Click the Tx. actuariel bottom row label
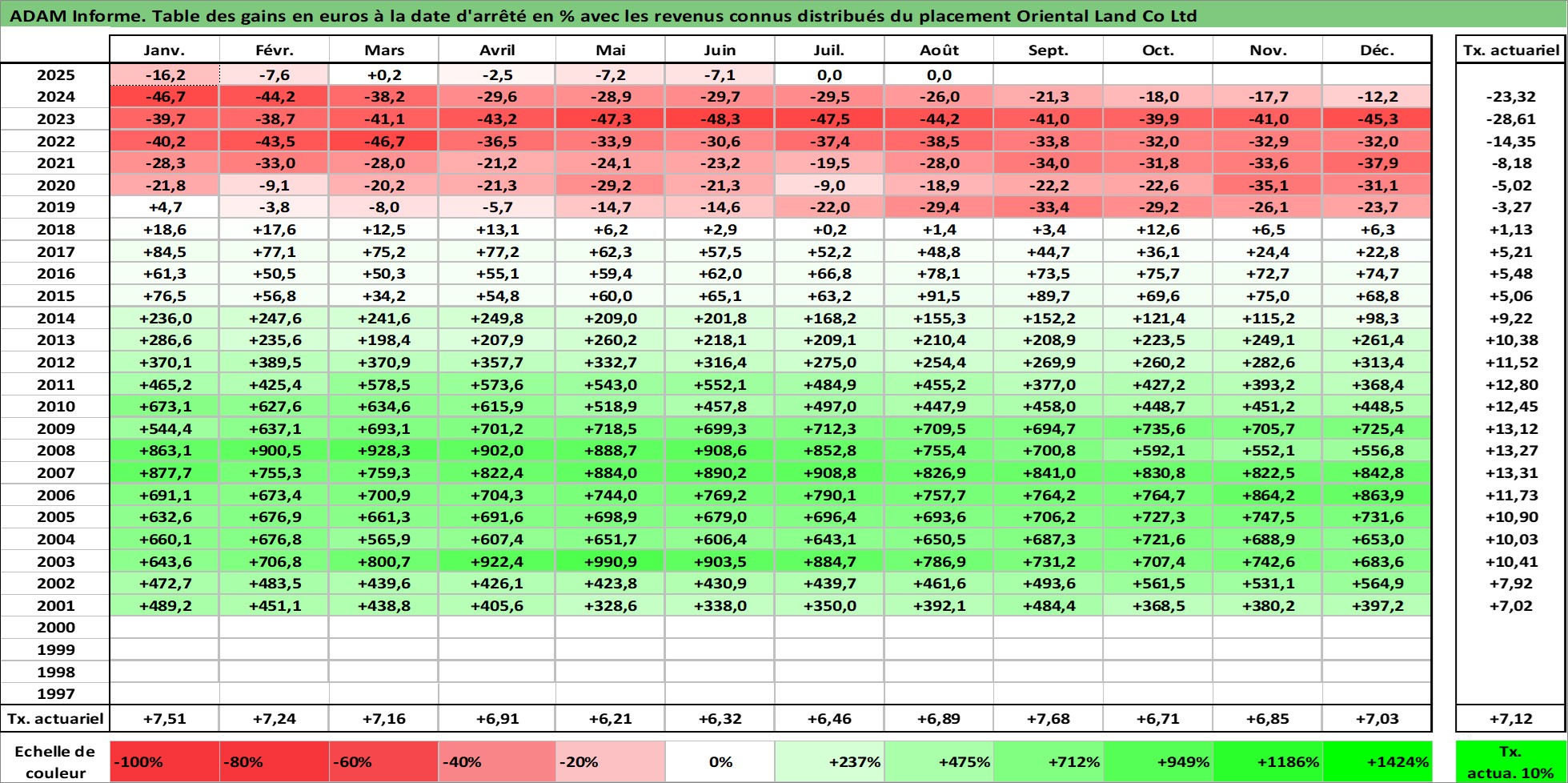Viewport: 1568px width, 783px height. [55, 719]
